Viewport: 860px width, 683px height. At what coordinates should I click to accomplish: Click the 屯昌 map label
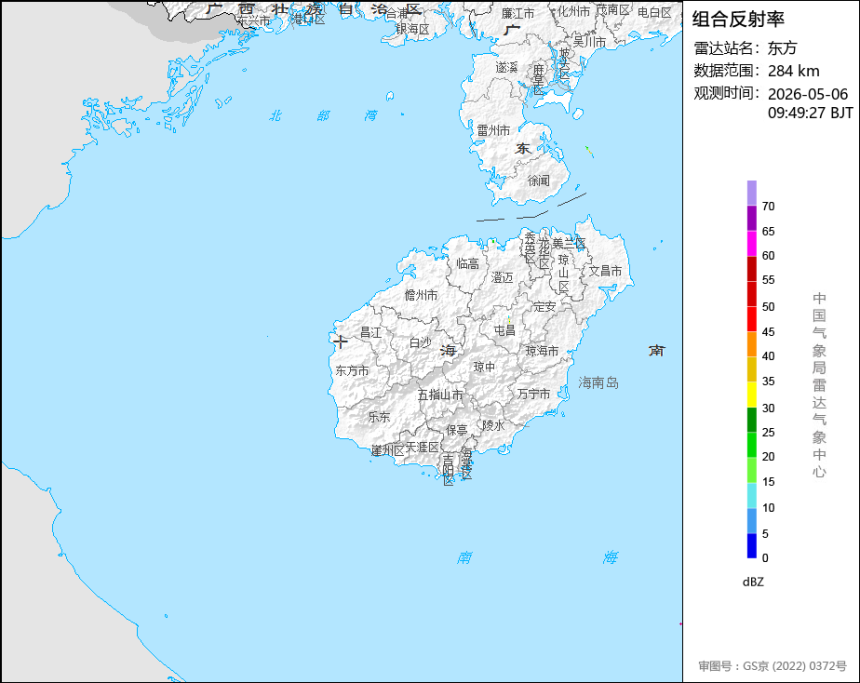[x=505, y=330]
